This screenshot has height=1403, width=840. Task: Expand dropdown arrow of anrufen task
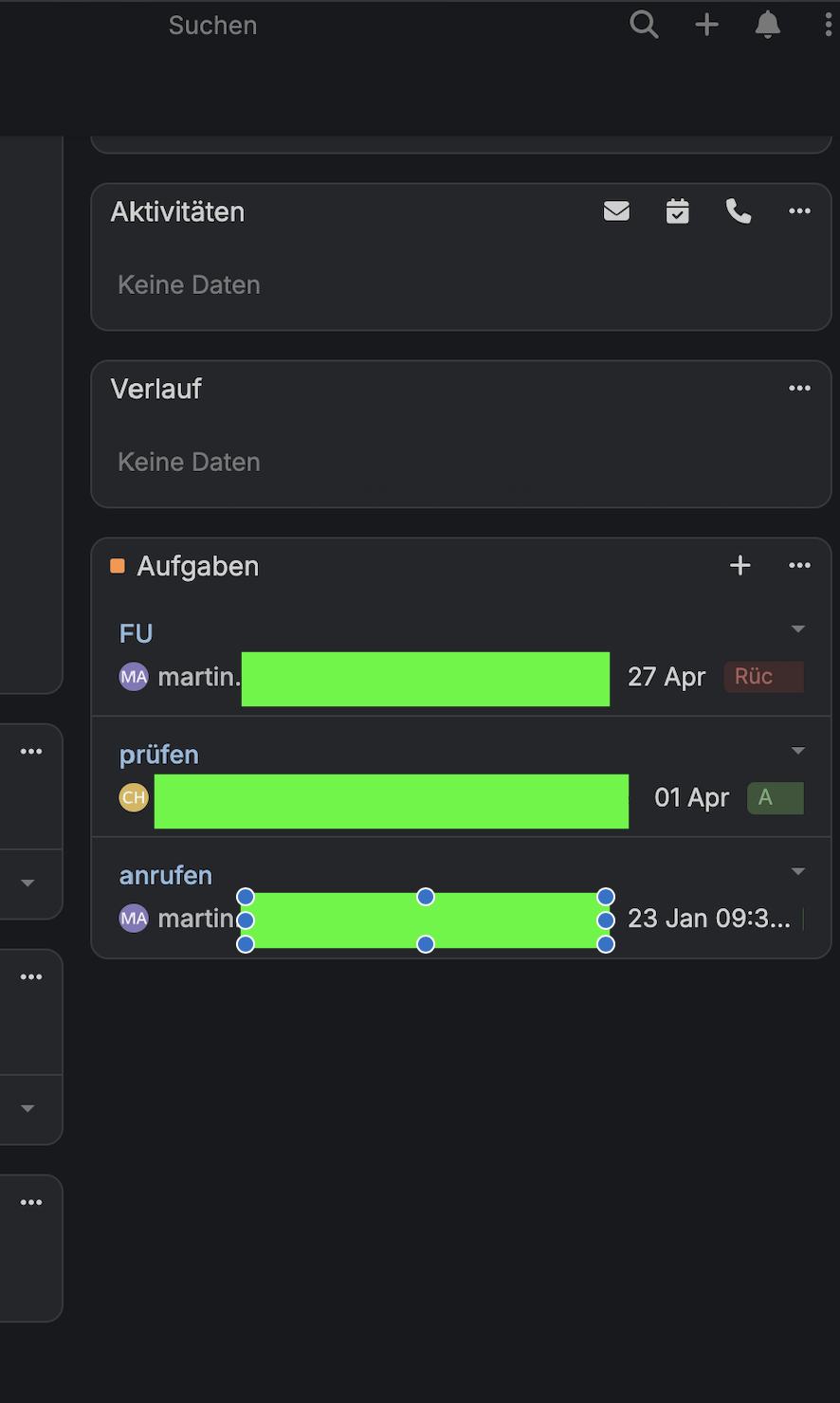(798, 871)
